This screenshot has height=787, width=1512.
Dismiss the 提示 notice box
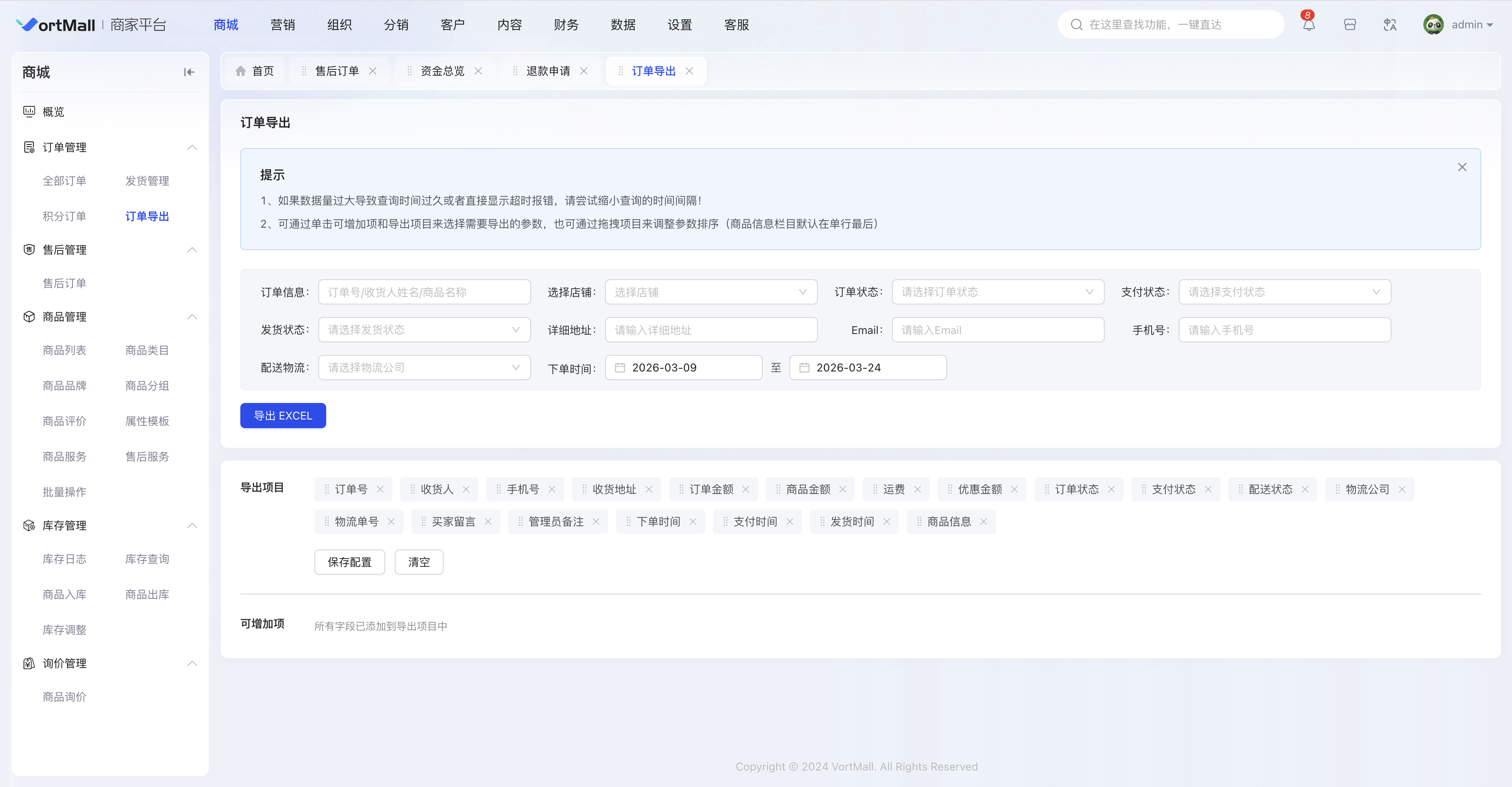[1462, 167]
